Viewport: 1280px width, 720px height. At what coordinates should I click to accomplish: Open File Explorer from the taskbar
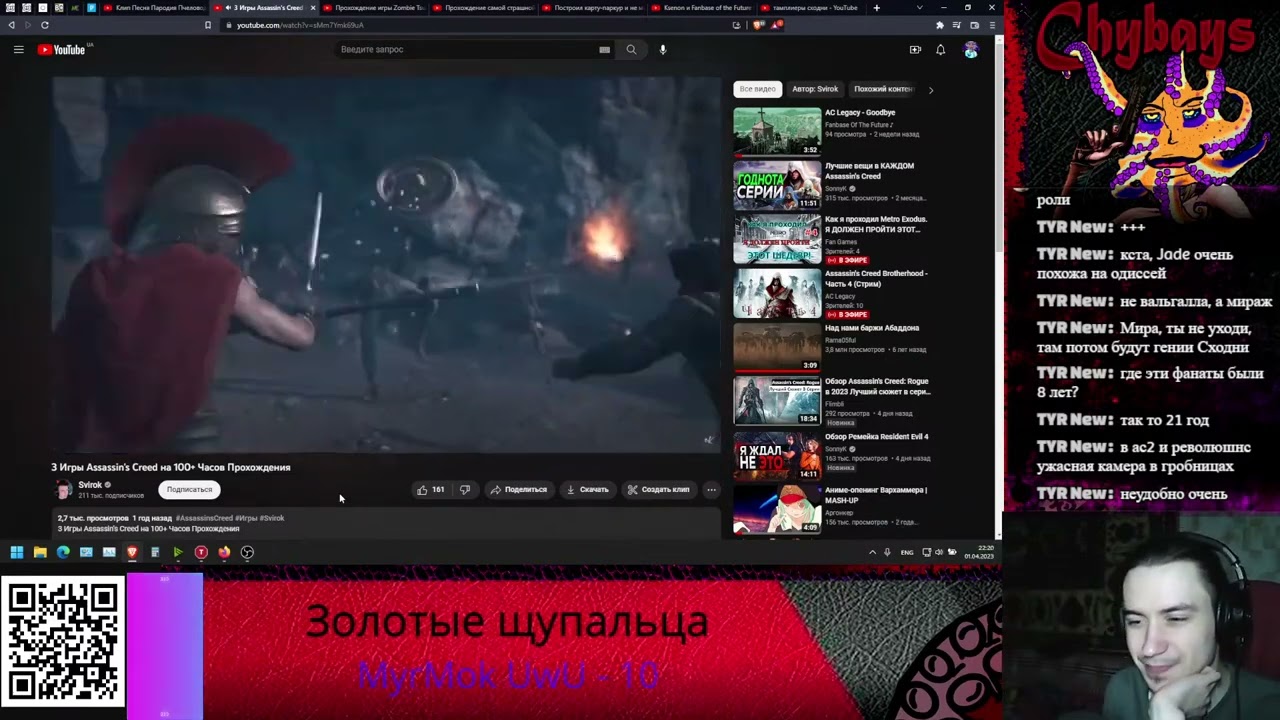point(40,552)
